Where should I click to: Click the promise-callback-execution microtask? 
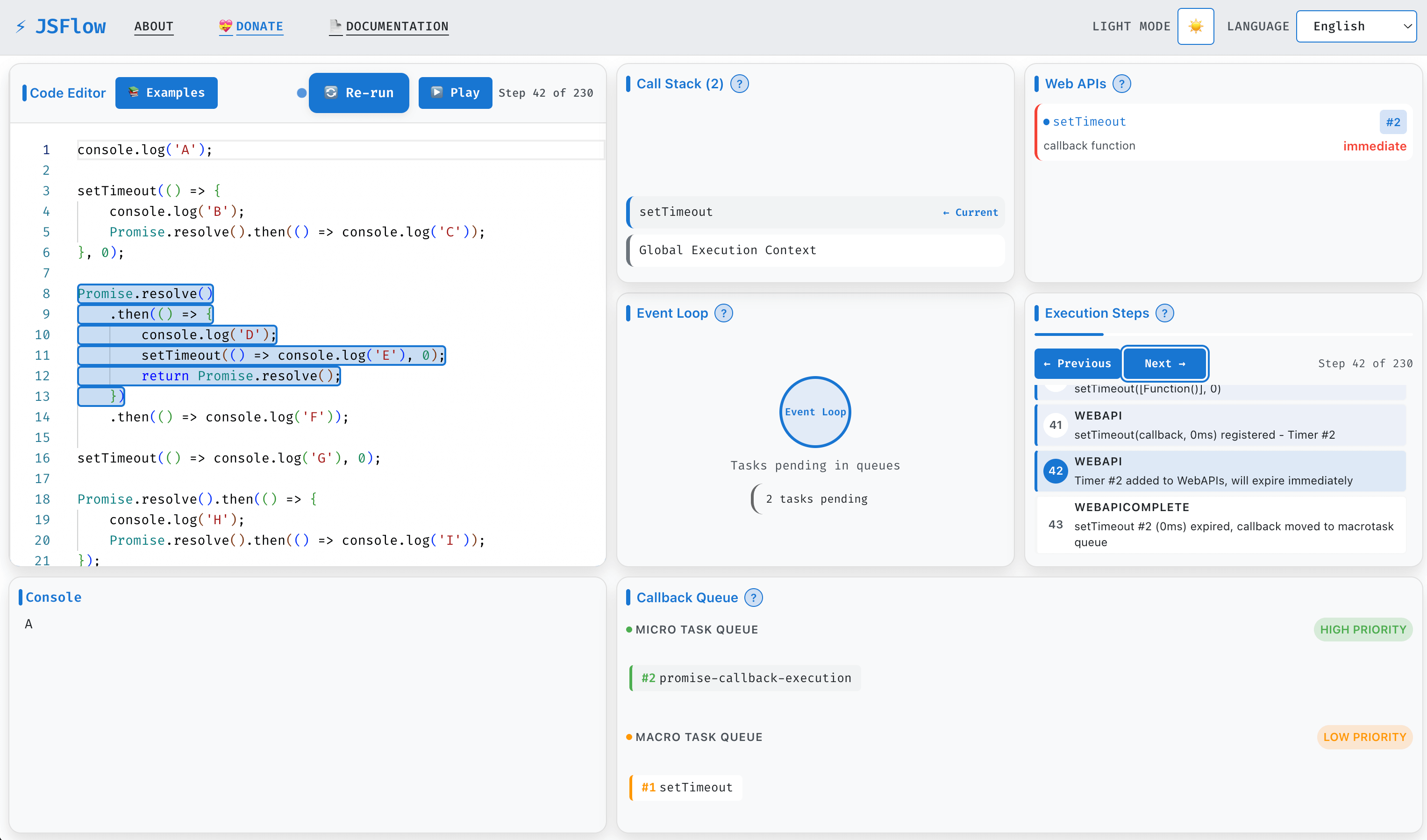(x=745, y=678)
